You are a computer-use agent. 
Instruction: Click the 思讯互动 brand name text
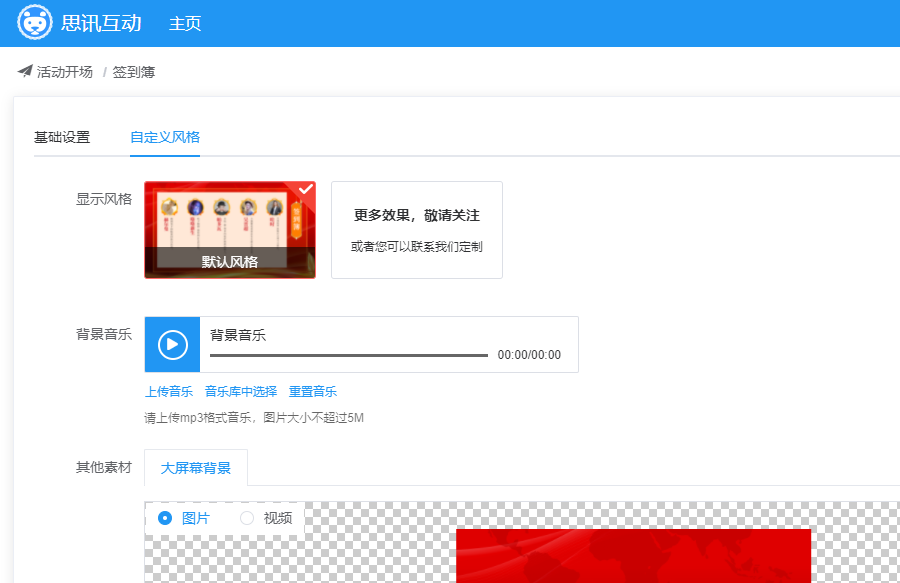coord(101,23)
